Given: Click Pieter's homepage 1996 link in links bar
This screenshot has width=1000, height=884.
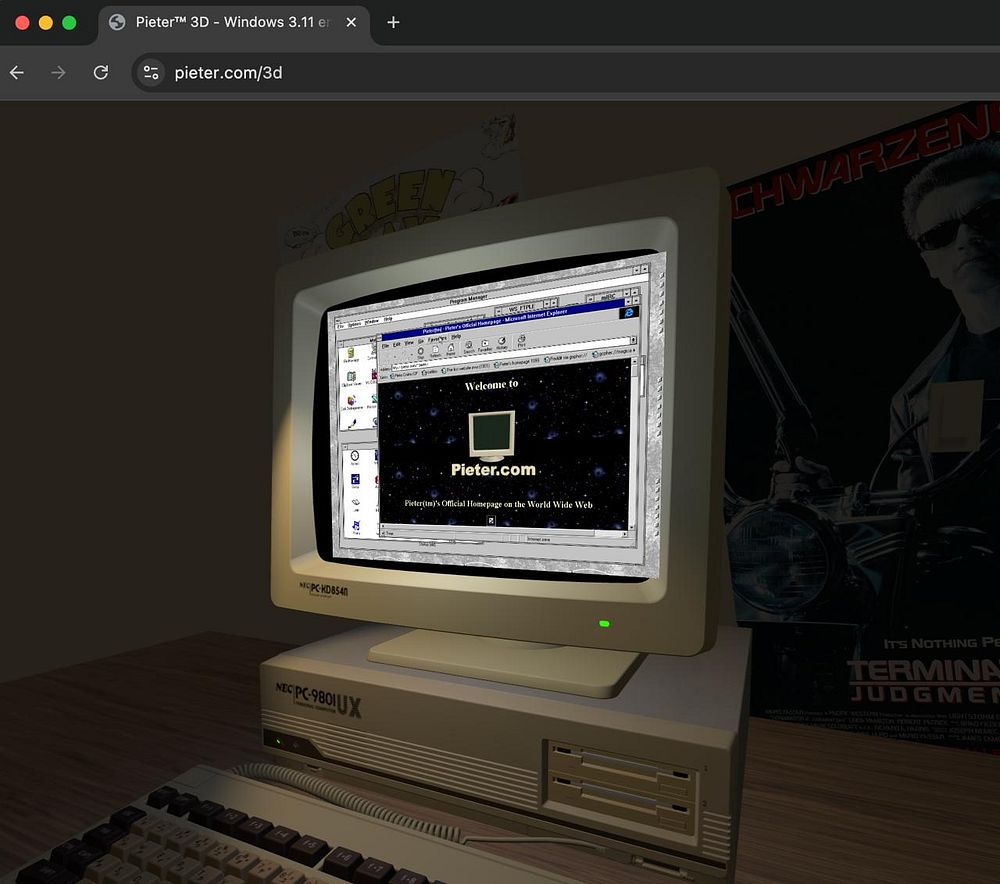Looking at the screenshot, I should point(517,362).
